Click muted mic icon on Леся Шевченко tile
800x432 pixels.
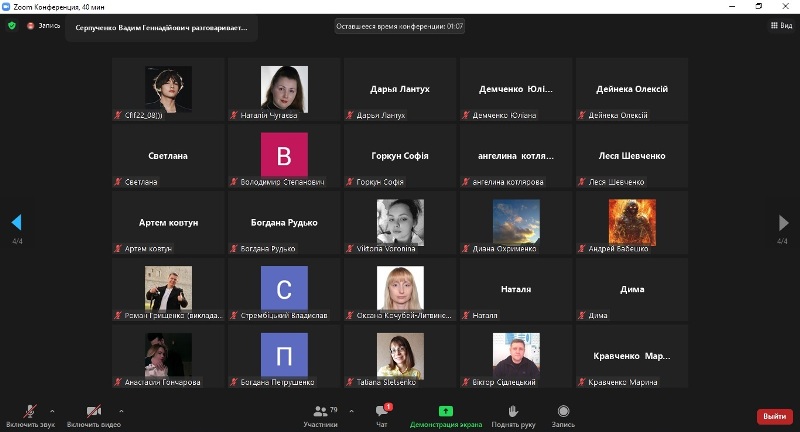pyautogui.click(x=582, y=182)
